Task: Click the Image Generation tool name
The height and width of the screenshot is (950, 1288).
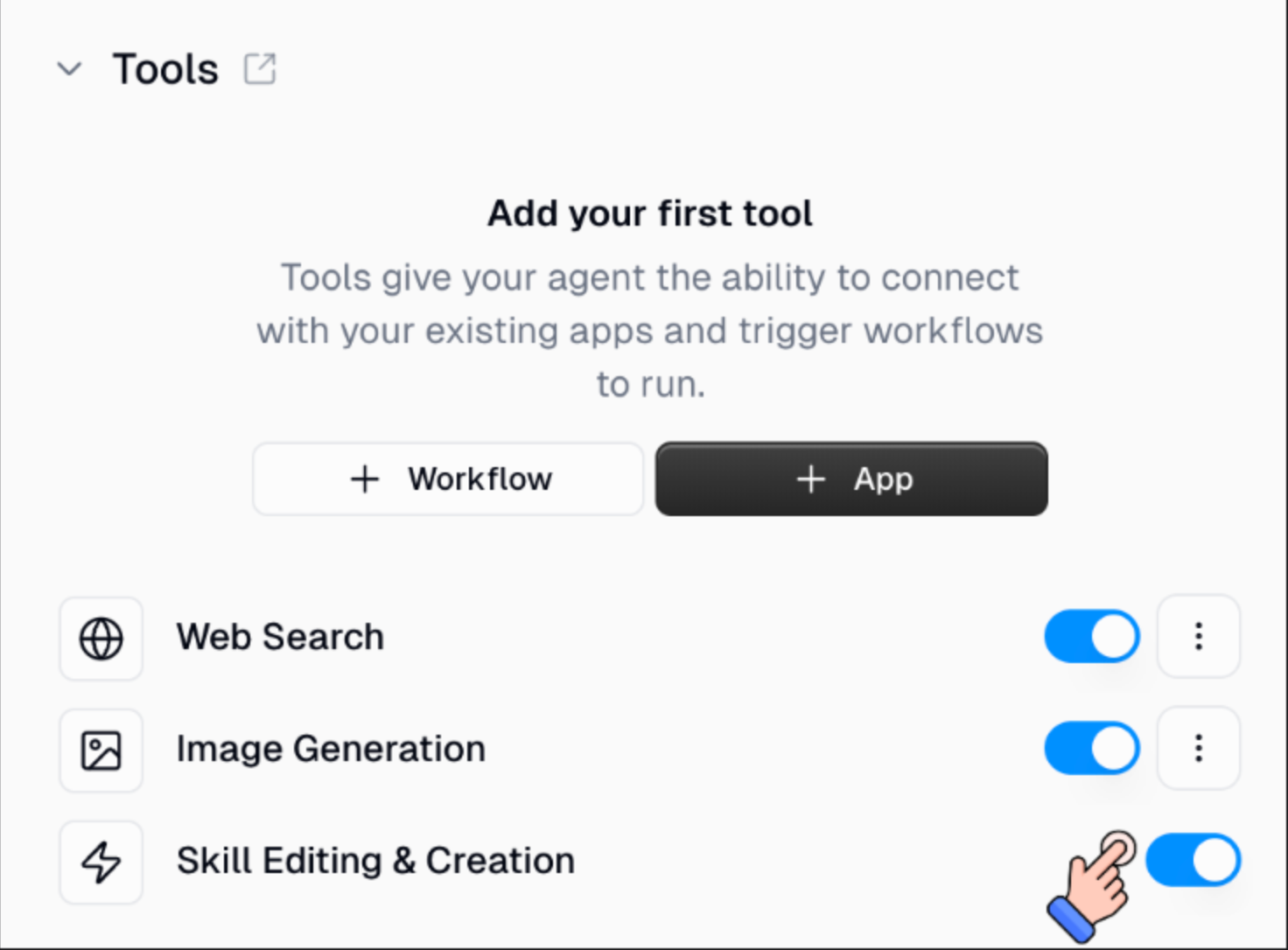Action: [x=331, y=749]
